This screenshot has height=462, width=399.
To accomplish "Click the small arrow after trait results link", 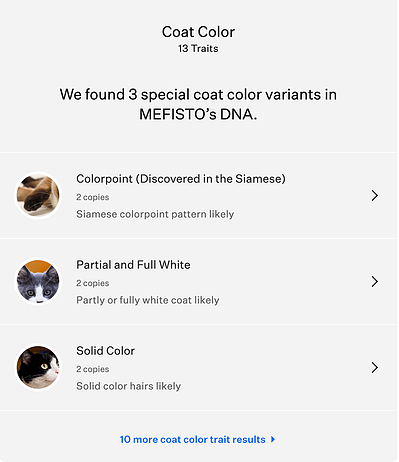I will [273, 439].
